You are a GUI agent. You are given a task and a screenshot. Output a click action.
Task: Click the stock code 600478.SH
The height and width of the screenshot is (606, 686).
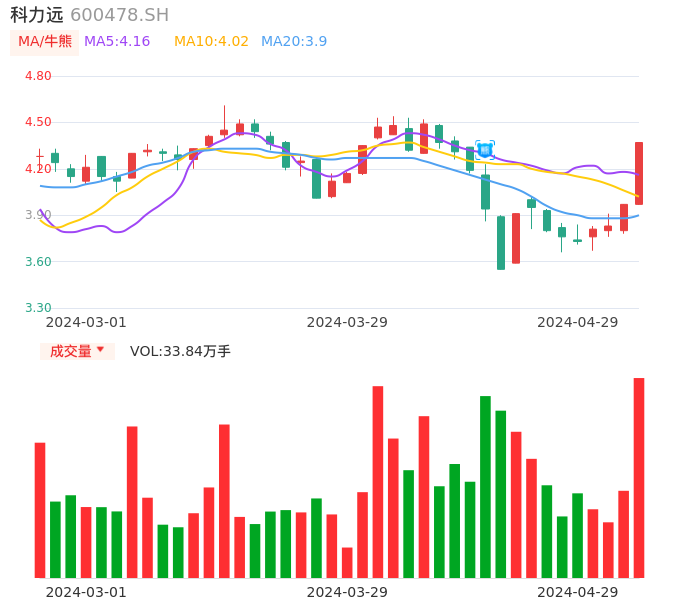119,15
